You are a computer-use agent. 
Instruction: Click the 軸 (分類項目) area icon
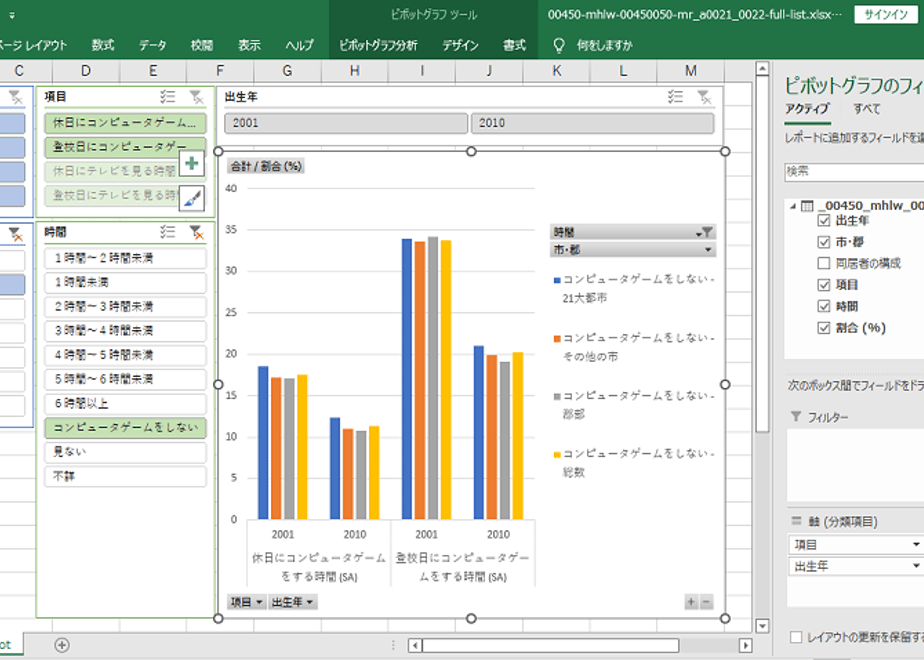(x=796, y=521)
